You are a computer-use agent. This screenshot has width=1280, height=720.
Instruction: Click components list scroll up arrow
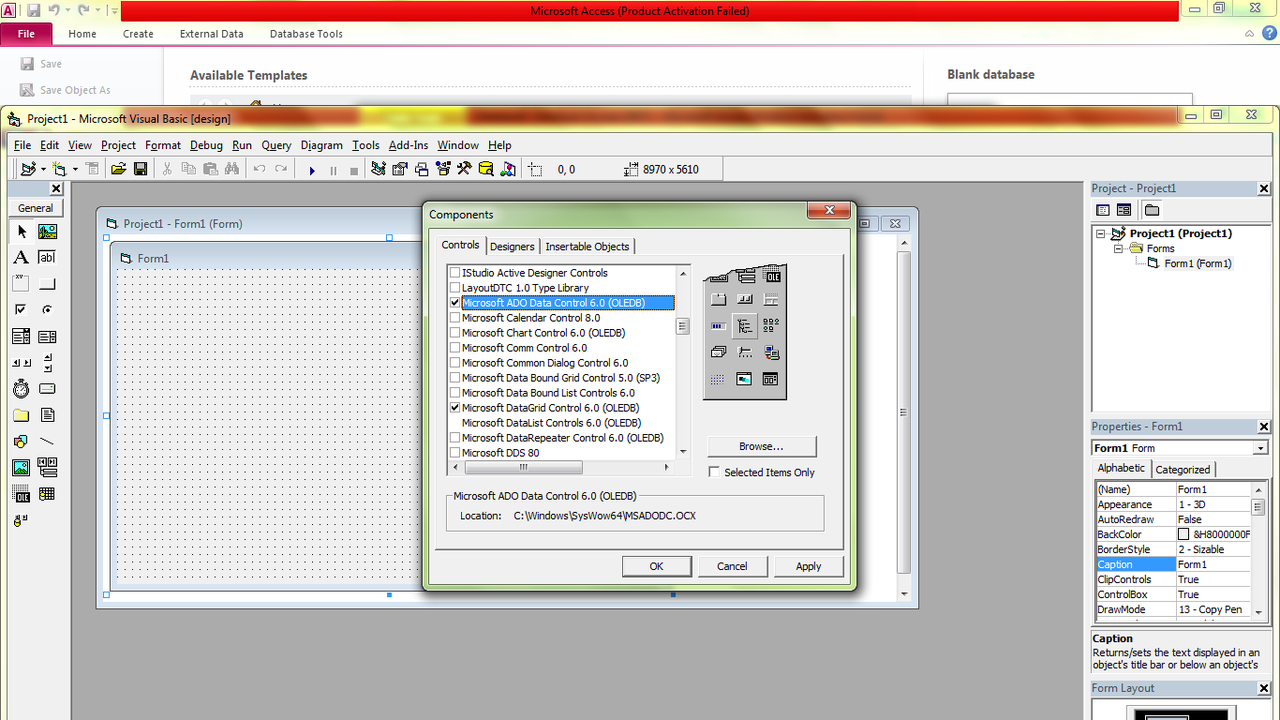[x=683, y=273]
